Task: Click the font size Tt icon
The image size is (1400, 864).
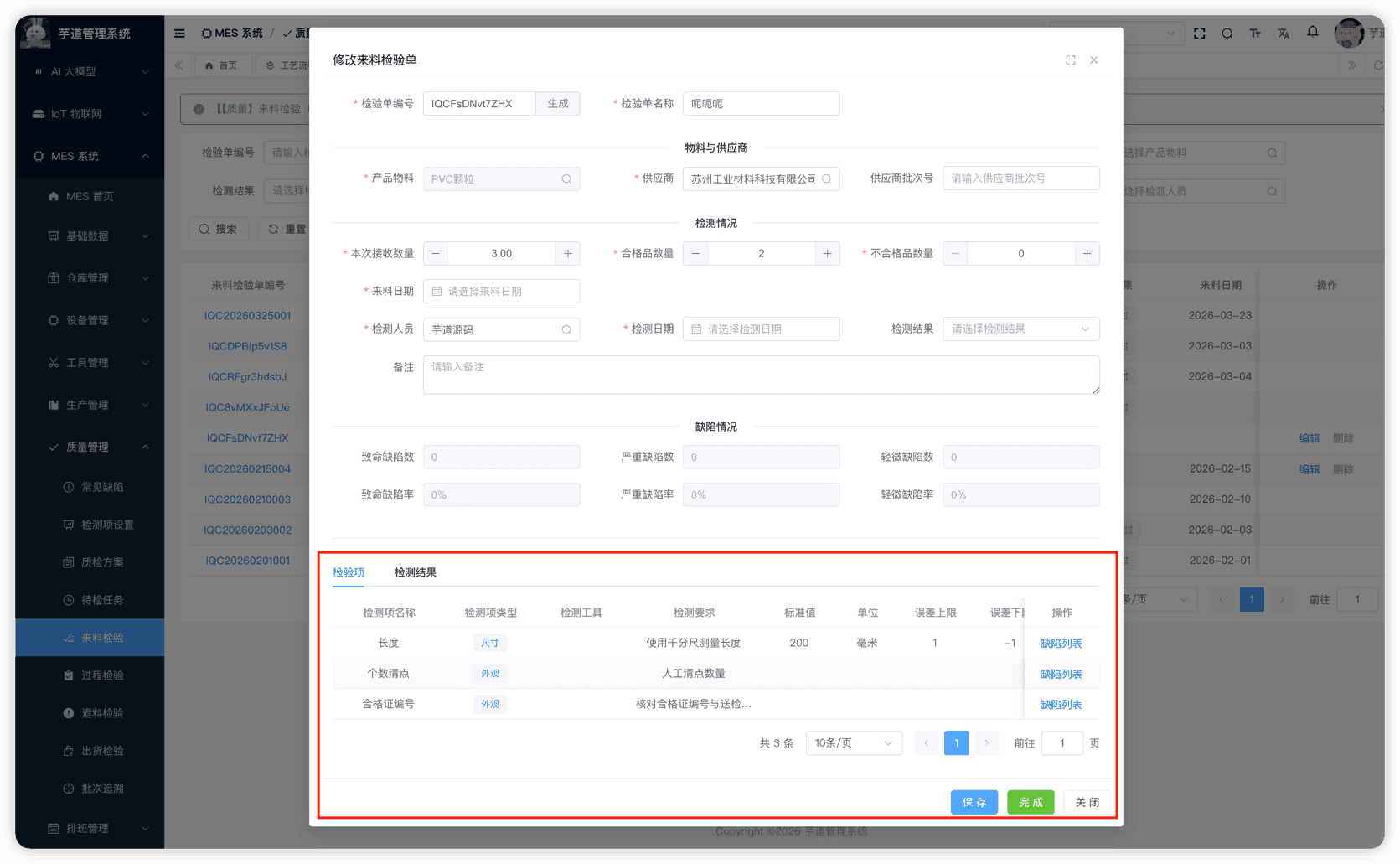Action: click(x=1255, y=33)
